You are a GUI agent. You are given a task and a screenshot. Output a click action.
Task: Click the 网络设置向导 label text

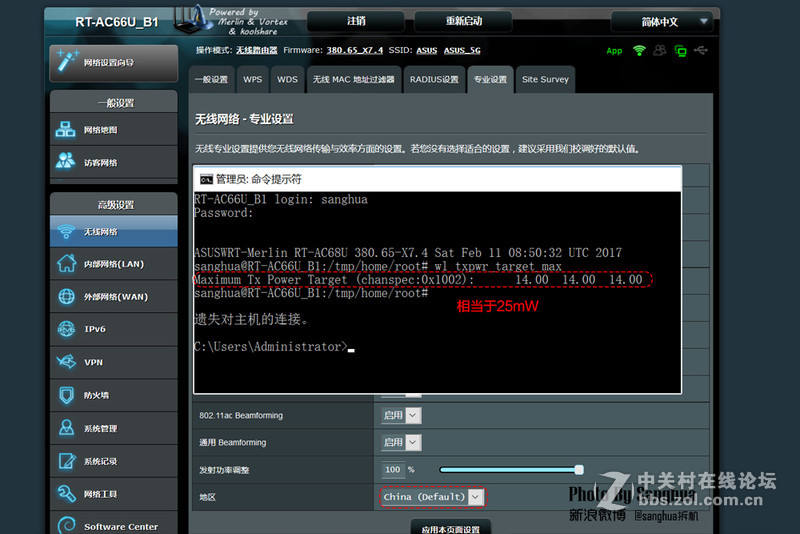[x=109, y=63]
